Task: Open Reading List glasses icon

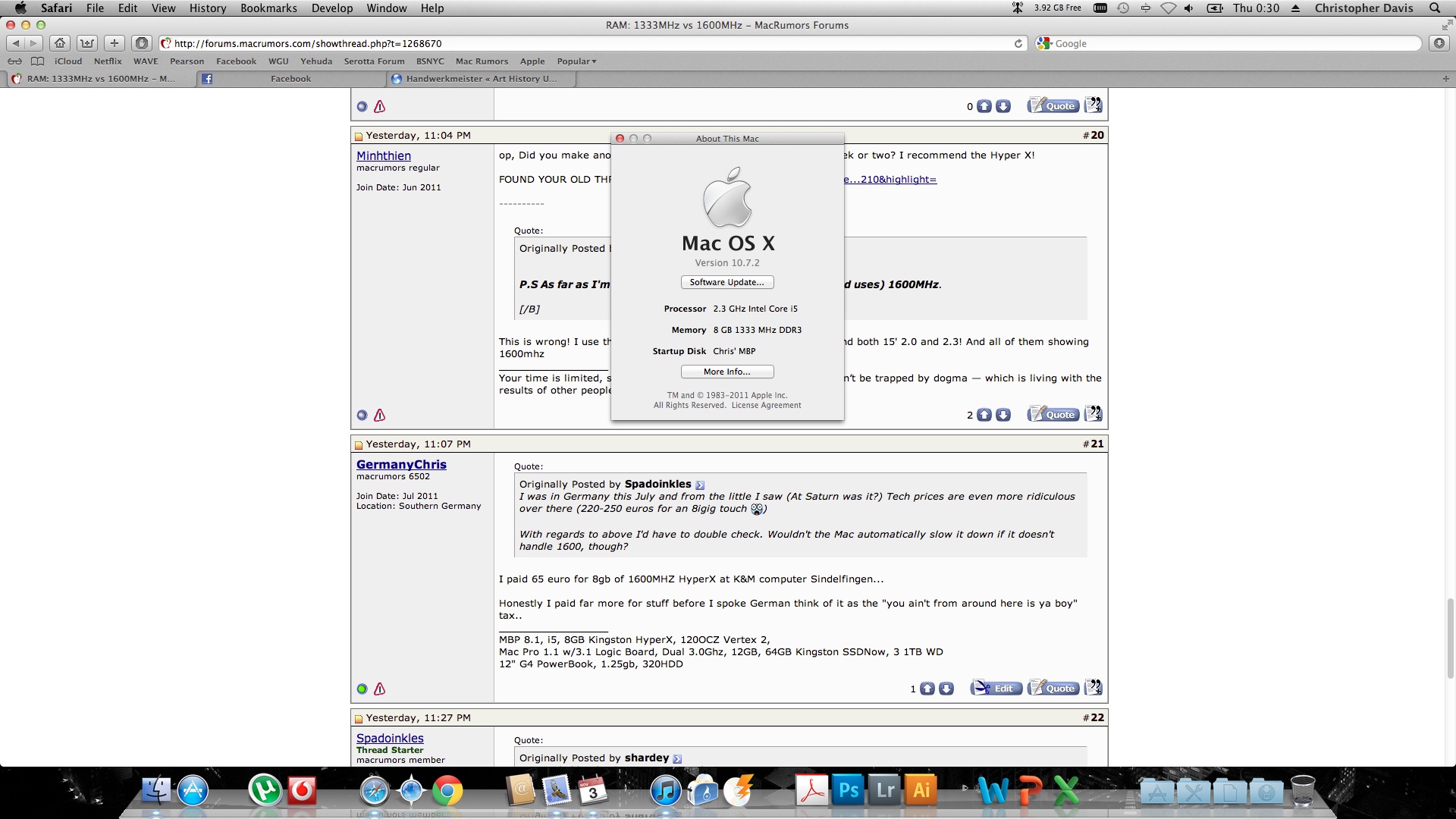Action: 14,61
